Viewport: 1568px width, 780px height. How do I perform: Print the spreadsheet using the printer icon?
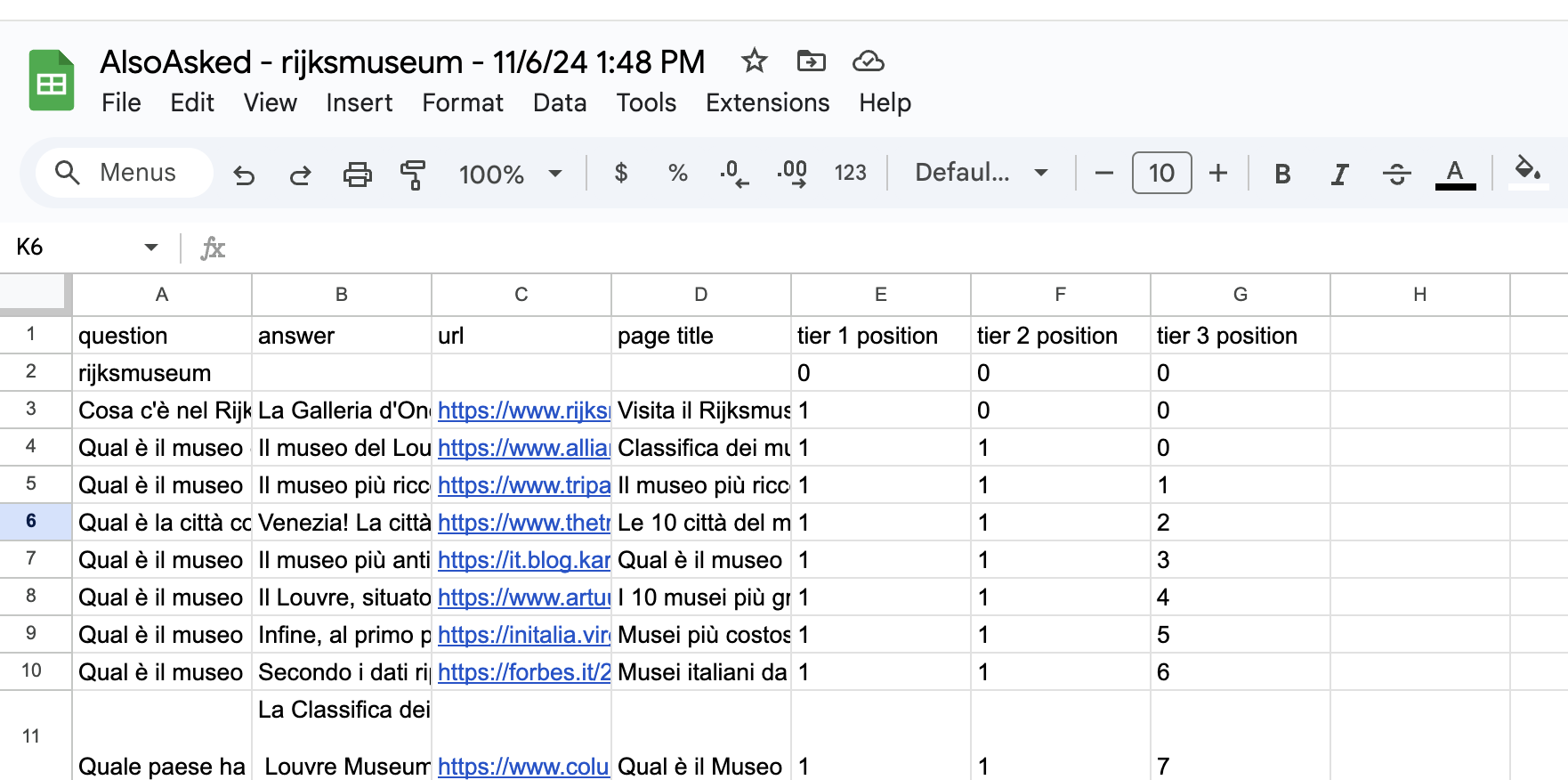(357, 175)
